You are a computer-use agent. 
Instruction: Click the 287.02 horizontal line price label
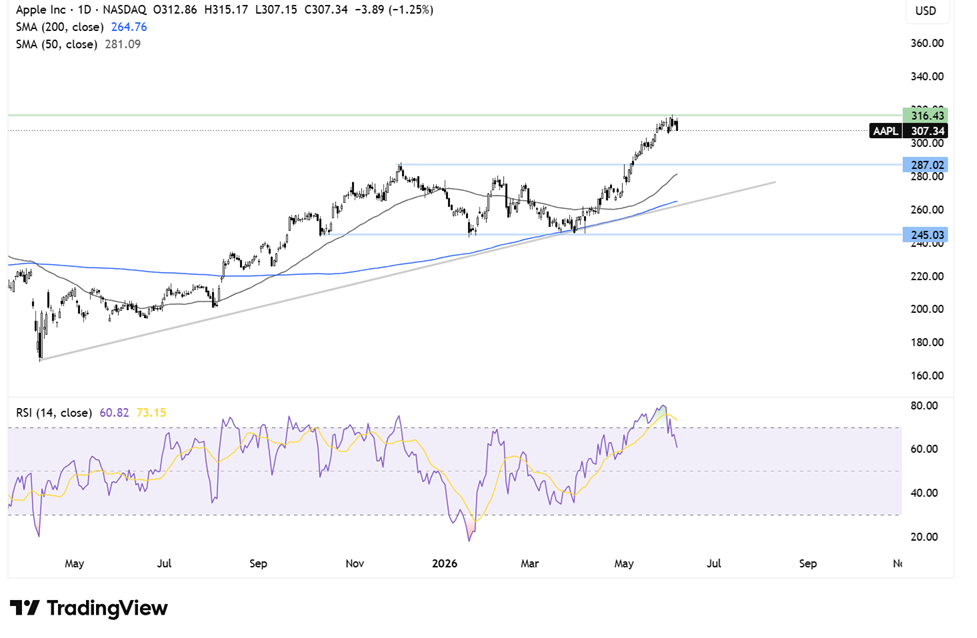926,165
